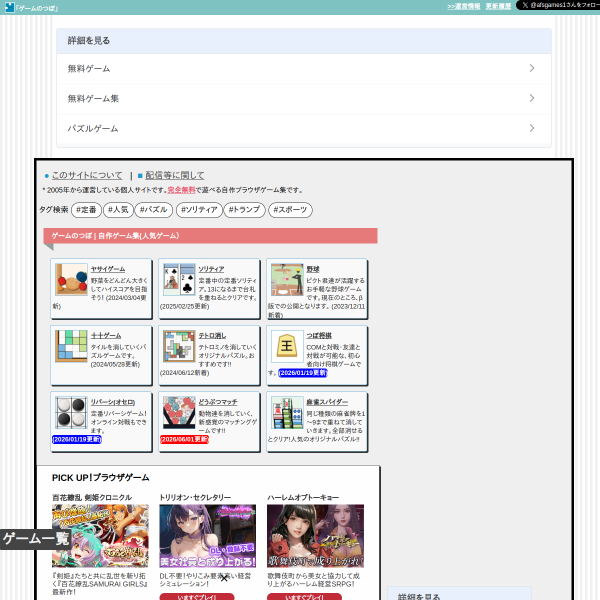Open the どうぶつマッチ title link
Image resolution: width=600 pixels, height=600 pixels.
click(218, 402)
